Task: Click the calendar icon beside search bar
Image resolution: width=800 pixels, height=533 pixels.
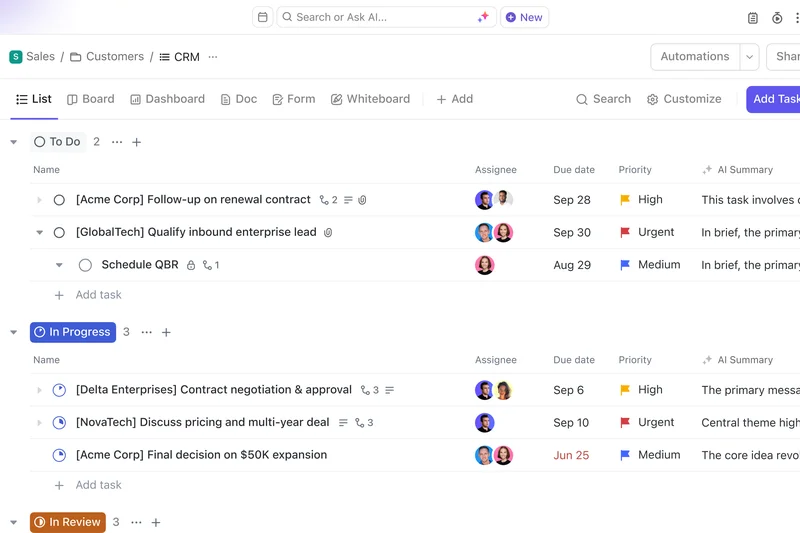Action: [x=262, y=17]
